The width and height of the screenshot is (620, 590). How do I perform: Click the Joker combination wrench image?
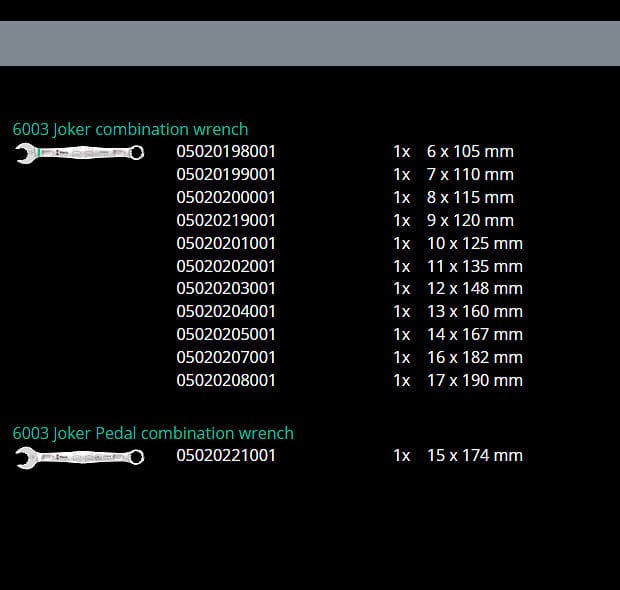(79, 152)
